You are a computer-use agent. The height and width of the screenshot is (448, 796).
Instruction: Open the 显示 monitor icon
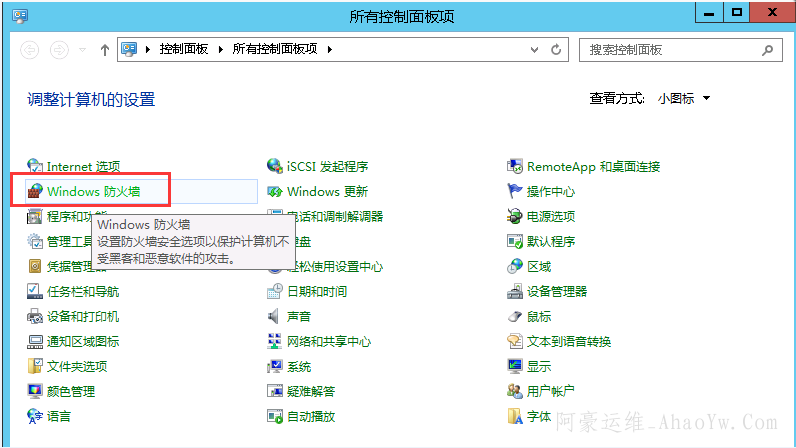tap(515, 366)
